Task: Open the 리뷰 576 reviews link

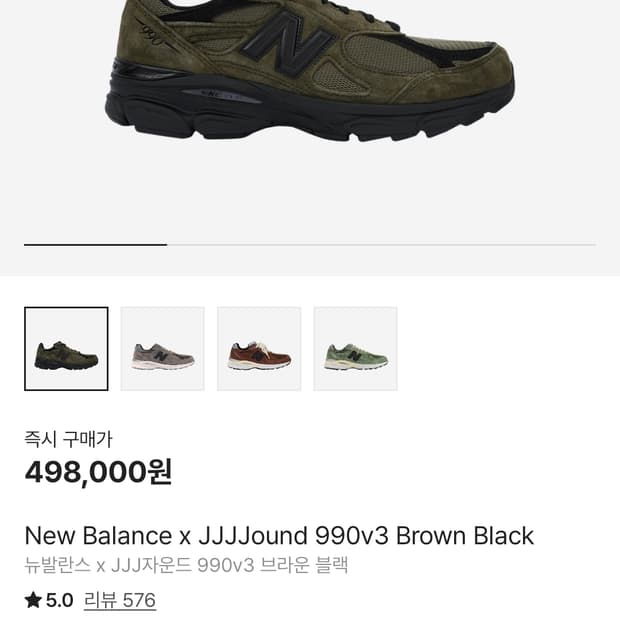Action: click(x=120, y=601)
